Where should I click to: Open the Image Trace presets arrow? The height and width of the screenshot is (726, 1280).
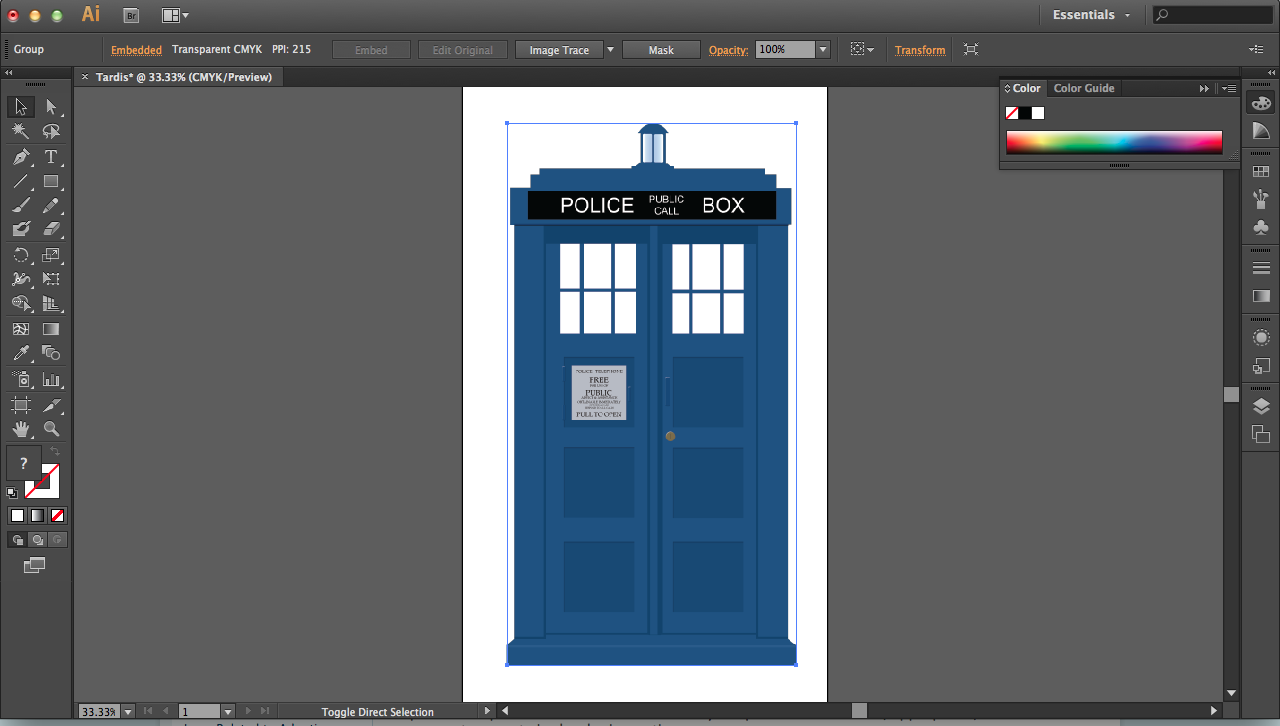click(x=610, y=50)
